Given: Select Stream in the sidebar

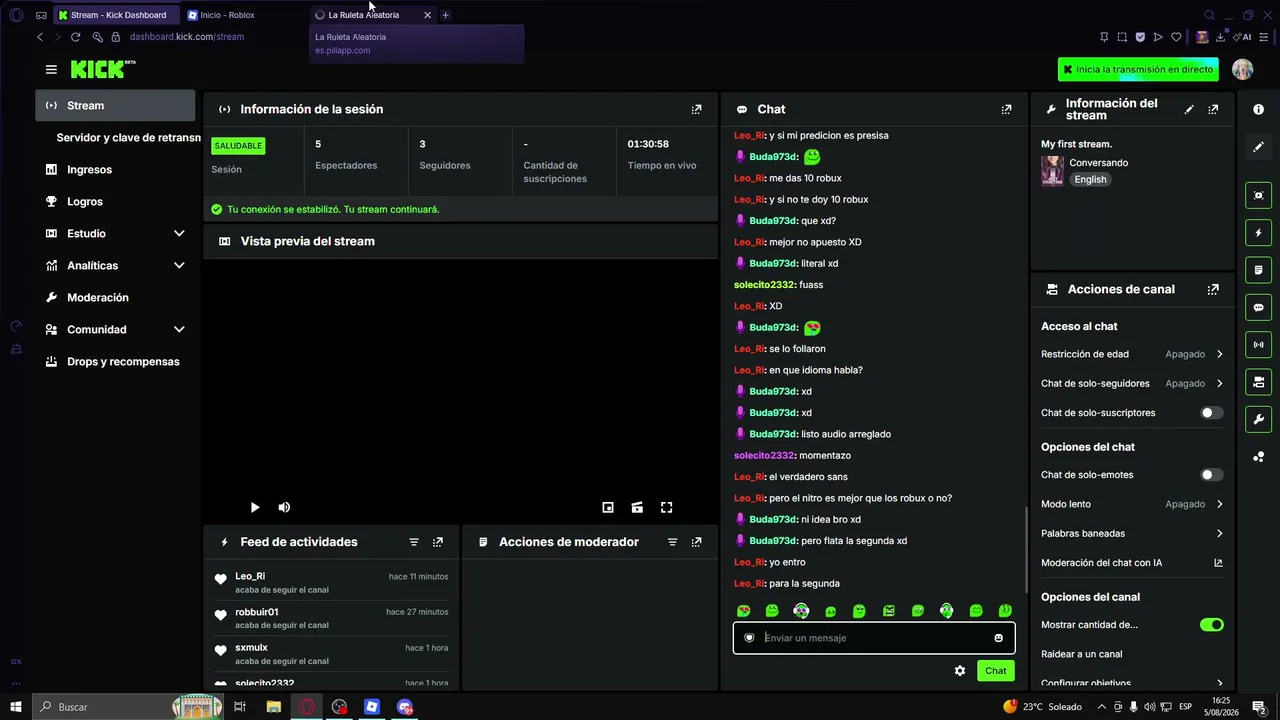Looking at the screenshot, I should click(x=115, y=106).
